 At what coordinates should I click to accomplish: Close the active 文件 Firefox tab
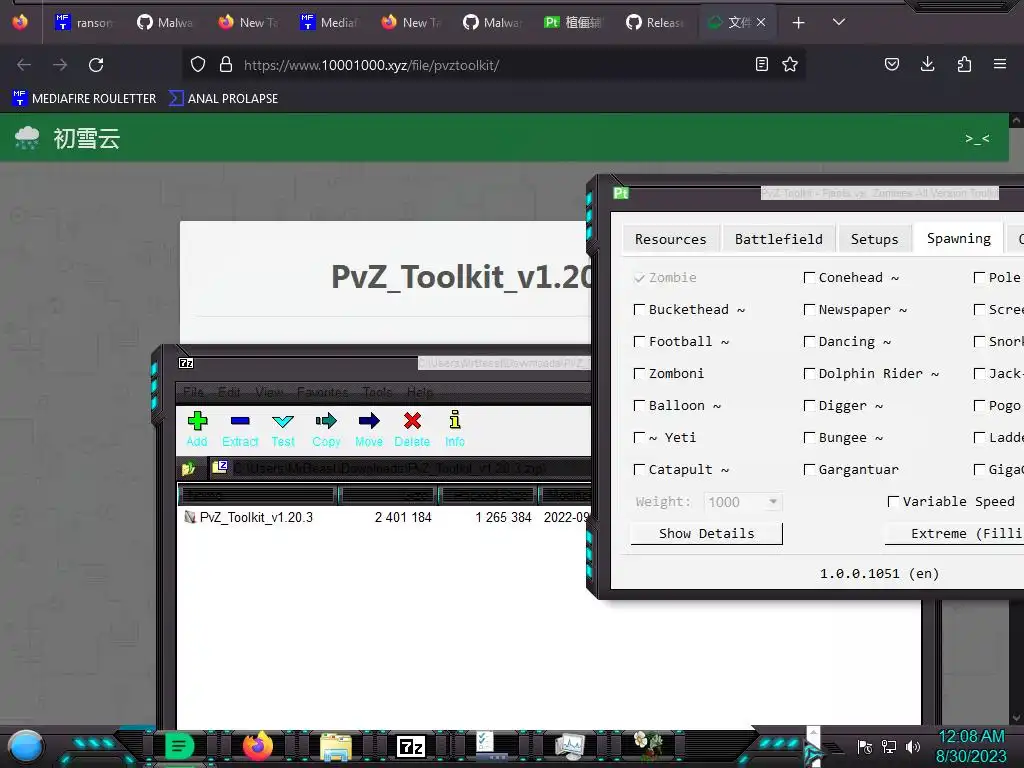pos(761,22)
